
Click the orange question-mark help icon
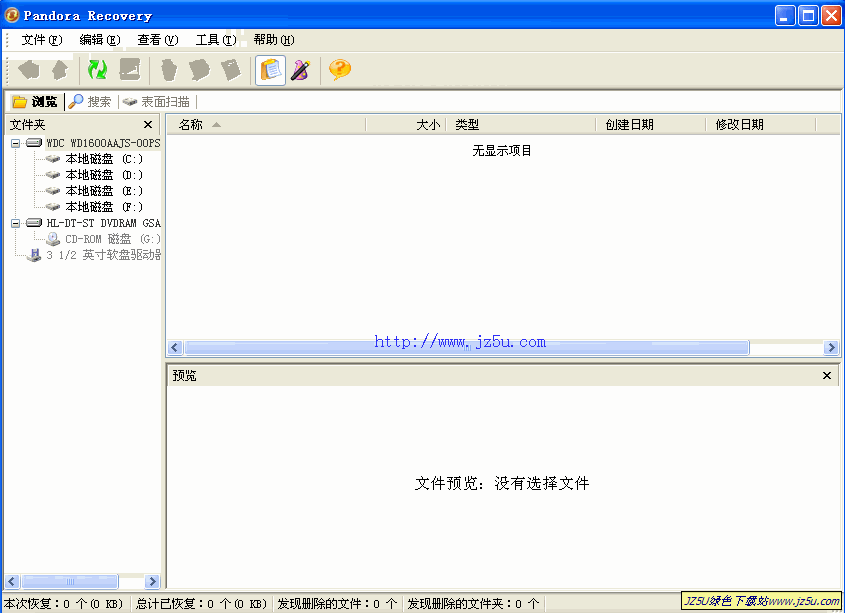pos(340,70)
